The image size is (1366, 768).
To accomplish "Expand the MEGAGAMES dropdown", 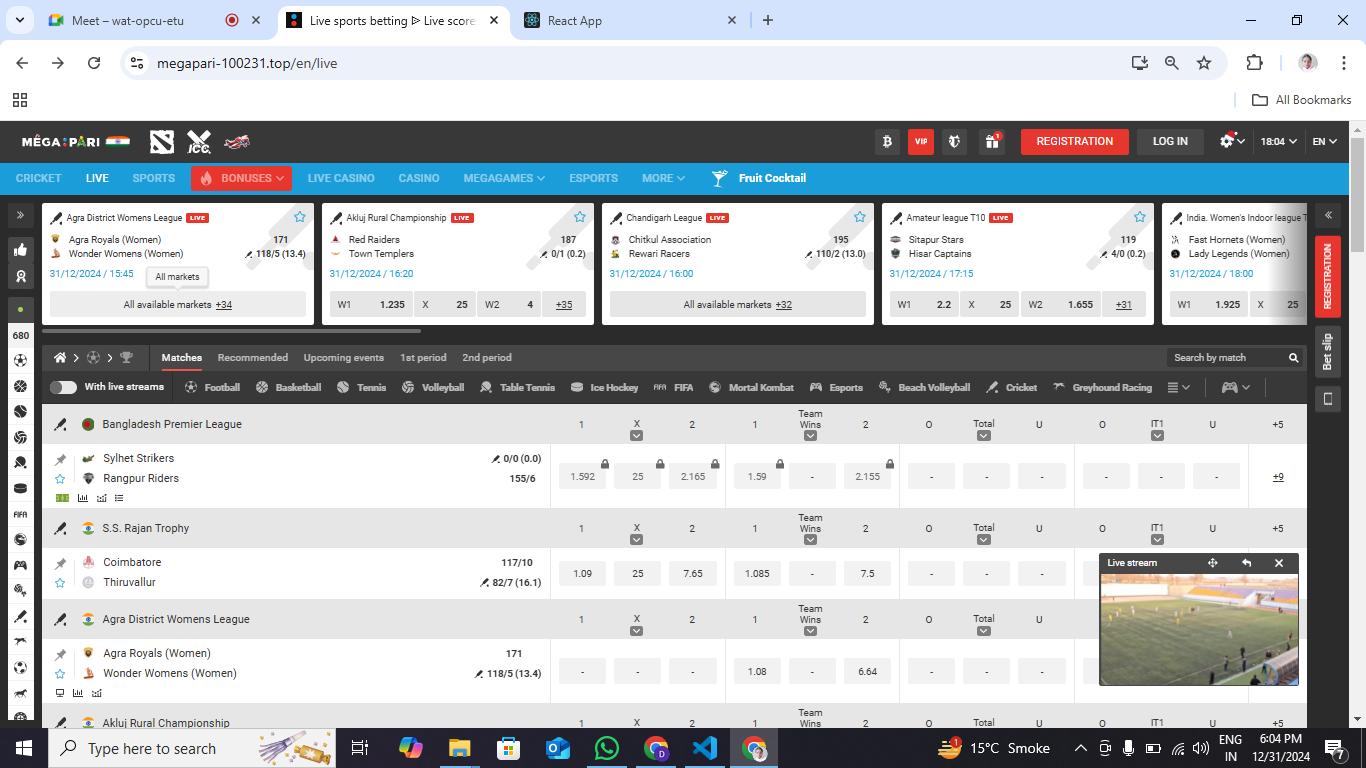I will (x=504, y=178).
